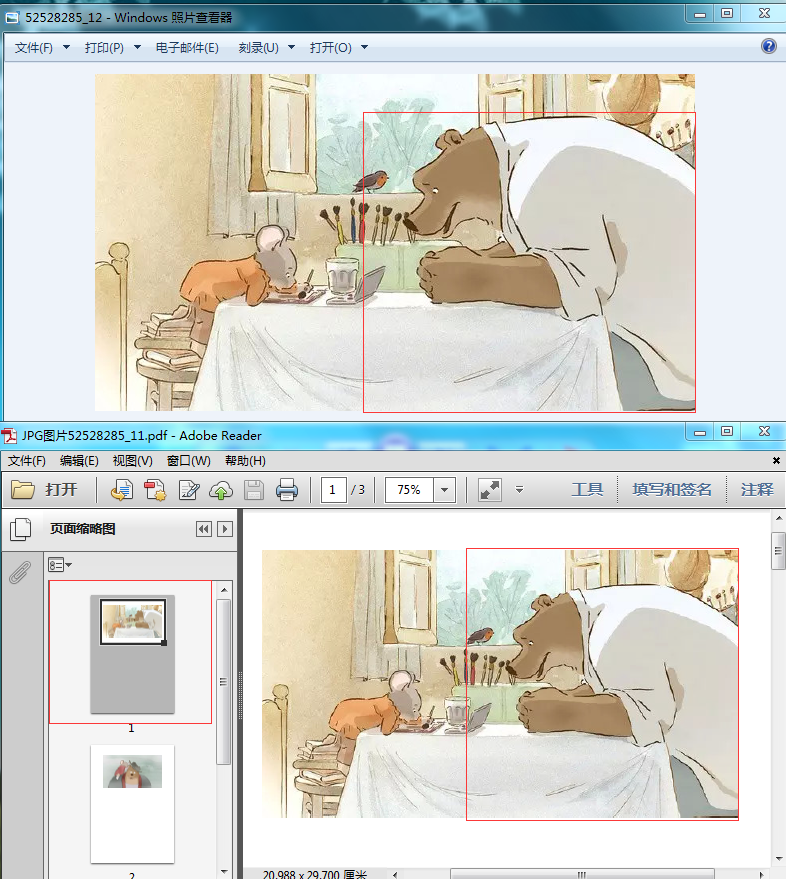Click the 打开 folder button in Adobe Reader
786x879 pixels.
pyautogui.click(x=44, y=489)
